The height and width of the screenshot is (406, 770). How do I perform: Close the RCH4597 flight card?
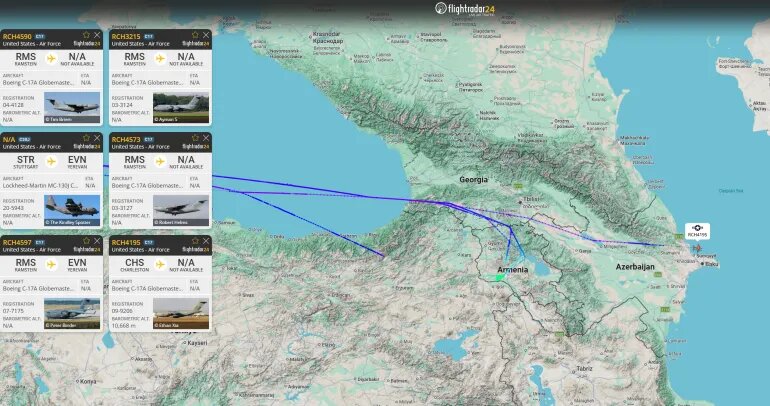coord(97,241)
